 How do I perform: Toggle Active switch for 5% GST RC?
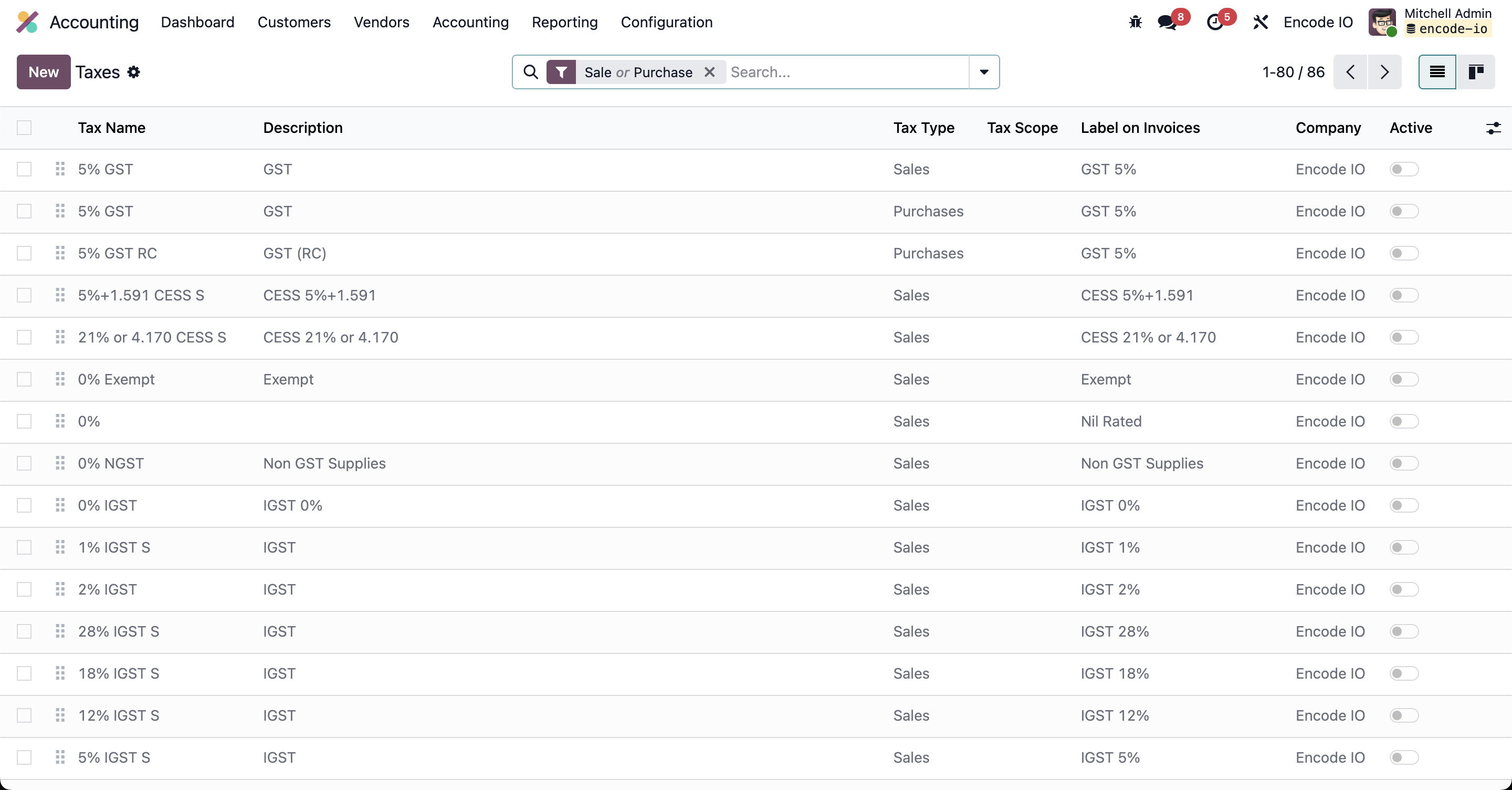pyautogui.click(x=1403, y=253)
